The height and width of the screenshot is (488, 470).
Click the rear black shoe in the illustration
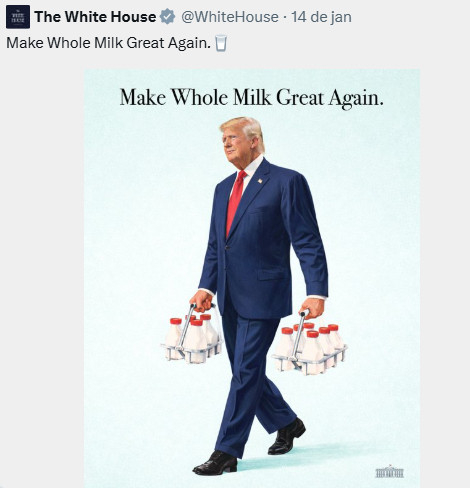pos(286,436)
